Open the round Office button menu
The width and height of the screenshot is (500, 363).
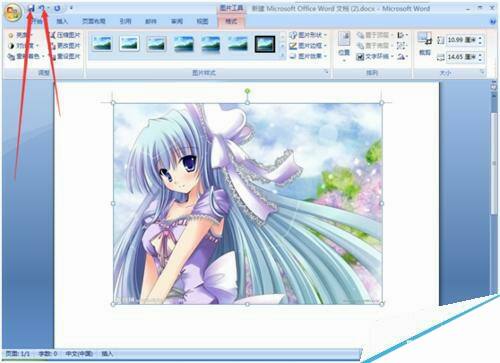[12, 13]
